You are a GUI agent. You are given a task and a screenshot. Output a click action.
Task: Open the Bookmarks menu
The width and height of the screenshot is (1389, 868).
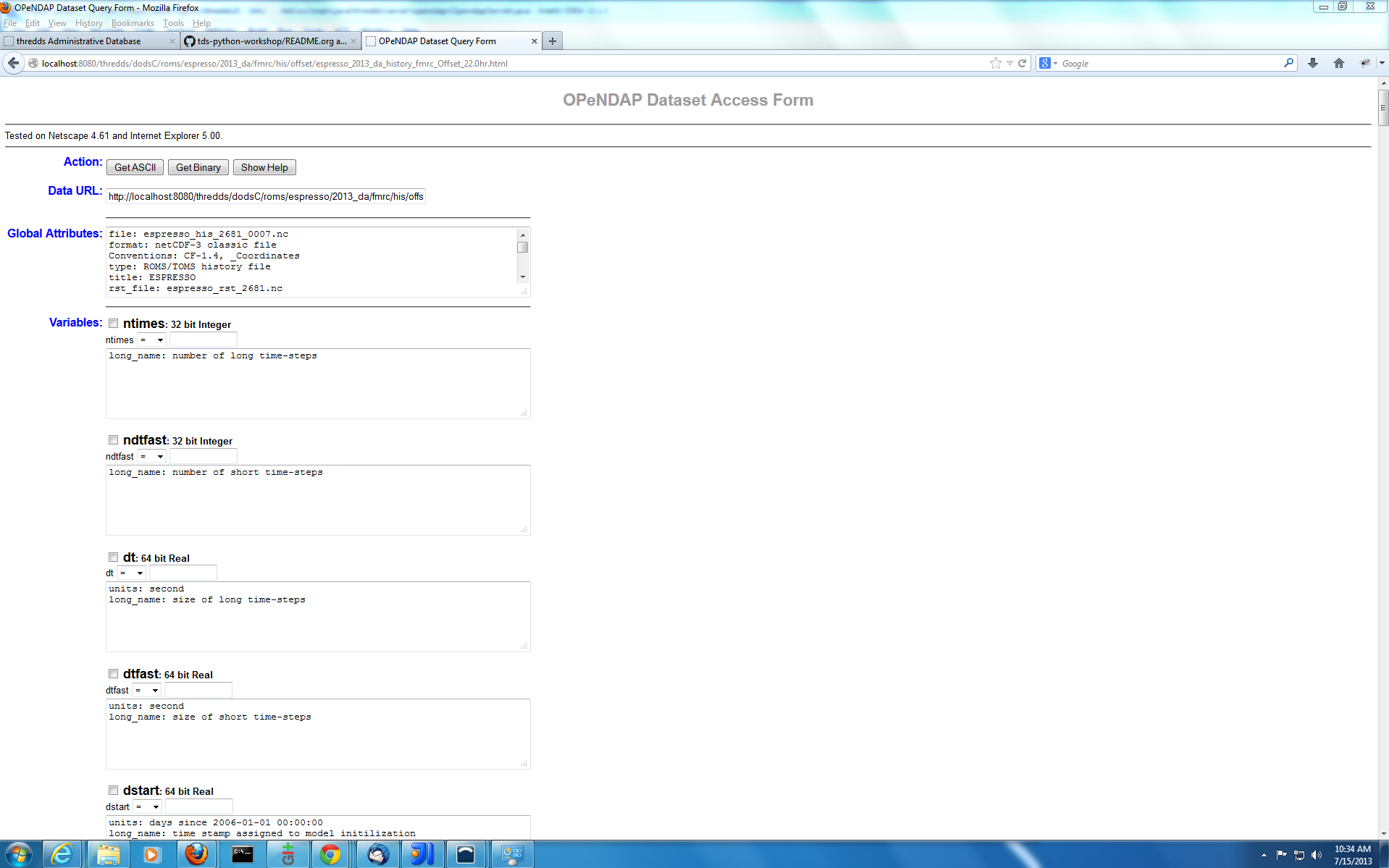(133, 23)
